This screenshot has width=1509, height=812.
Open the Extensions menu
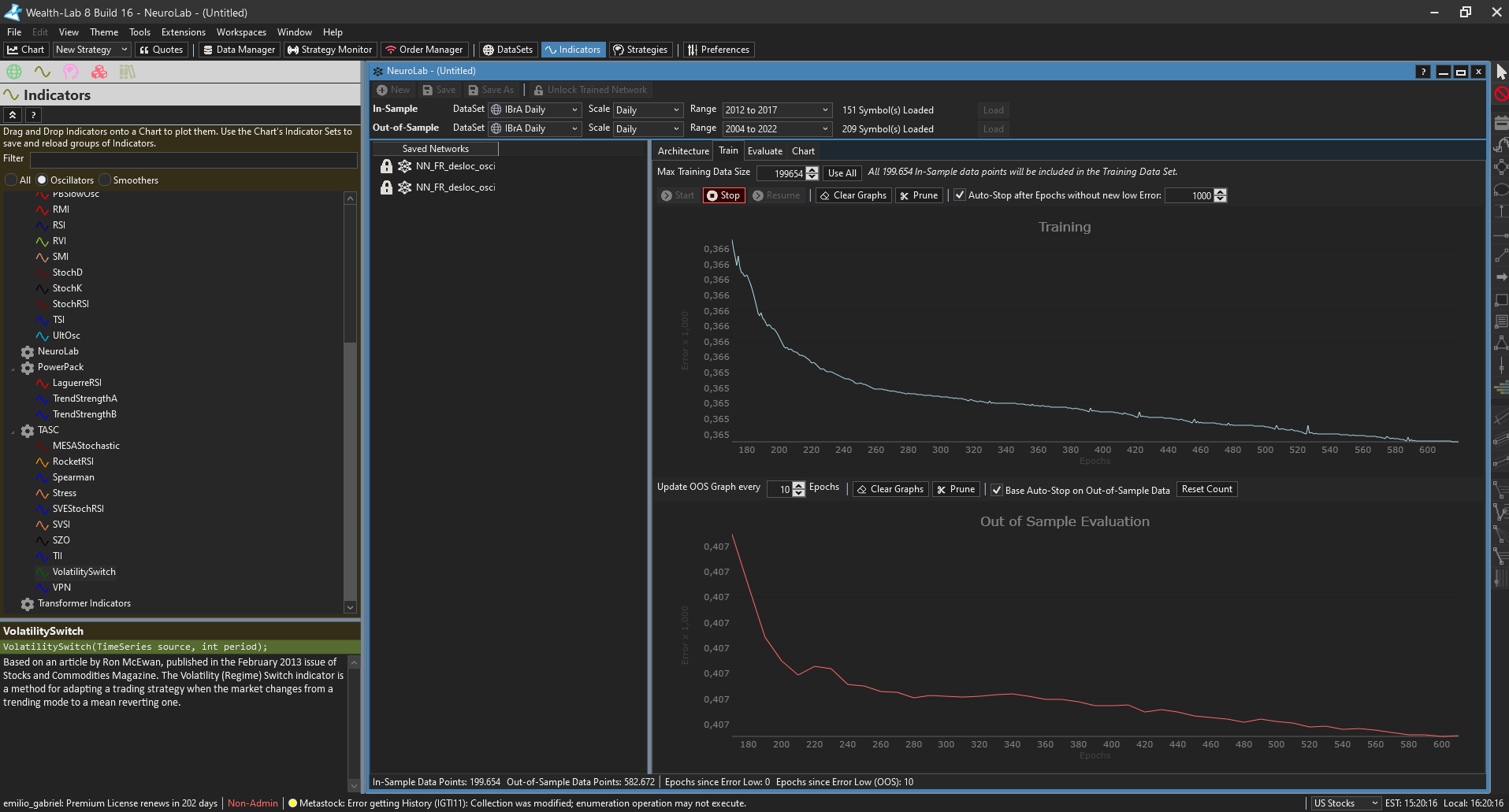click(183, 32)
